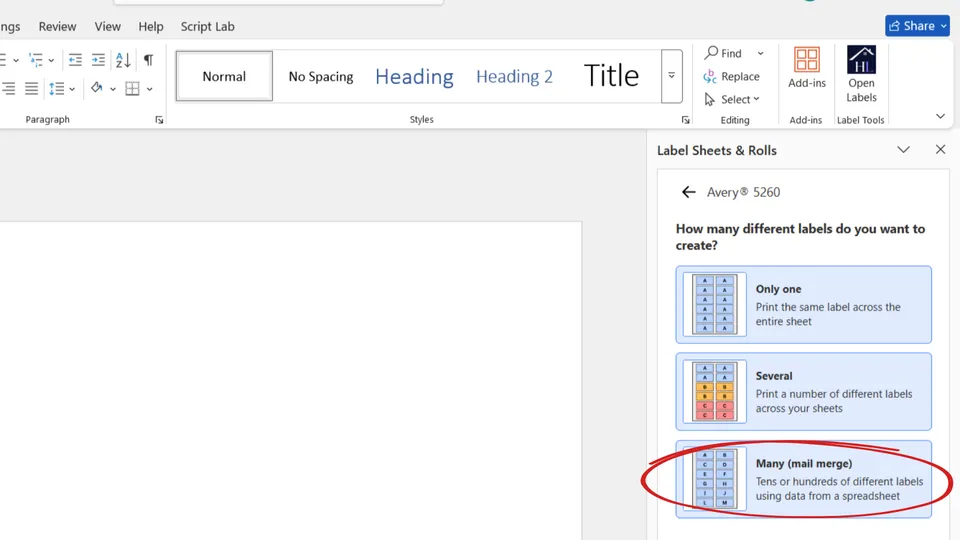
Task: Open Paragraph settings dialog launcher
Action: [x=159, y=120]
